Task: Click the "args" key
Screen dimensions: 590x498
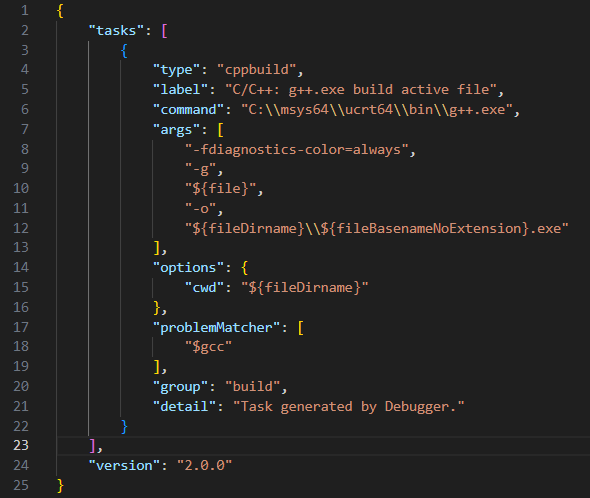Action: click(176, 130)
